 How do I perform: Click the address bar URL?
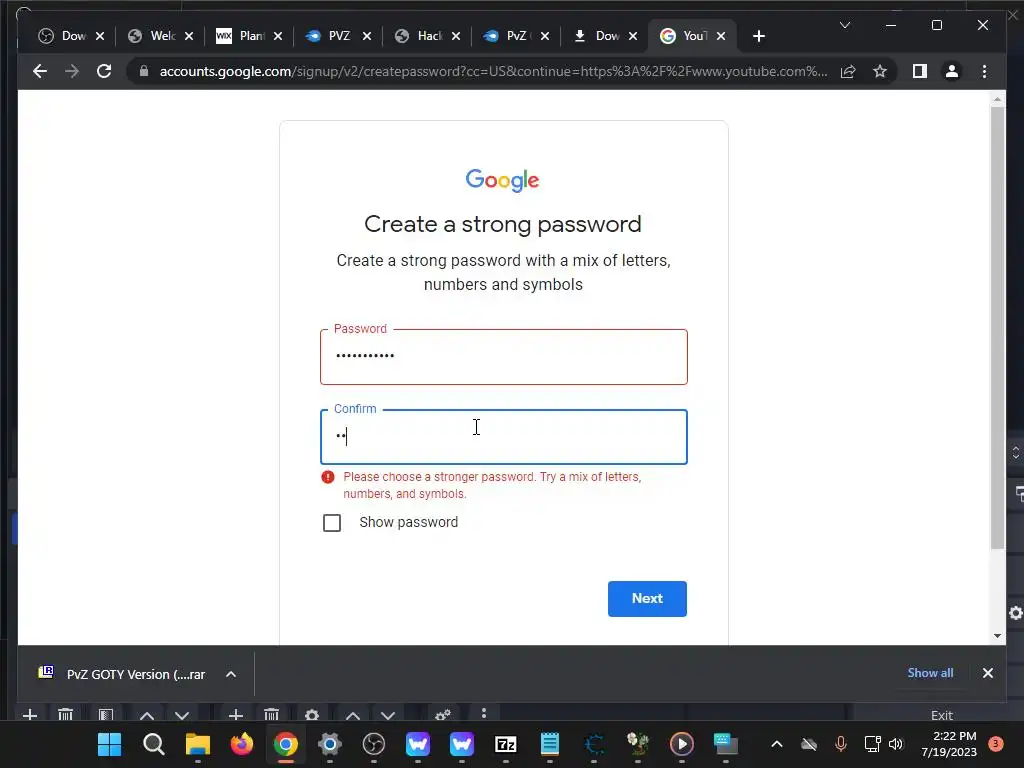point(493,71)
